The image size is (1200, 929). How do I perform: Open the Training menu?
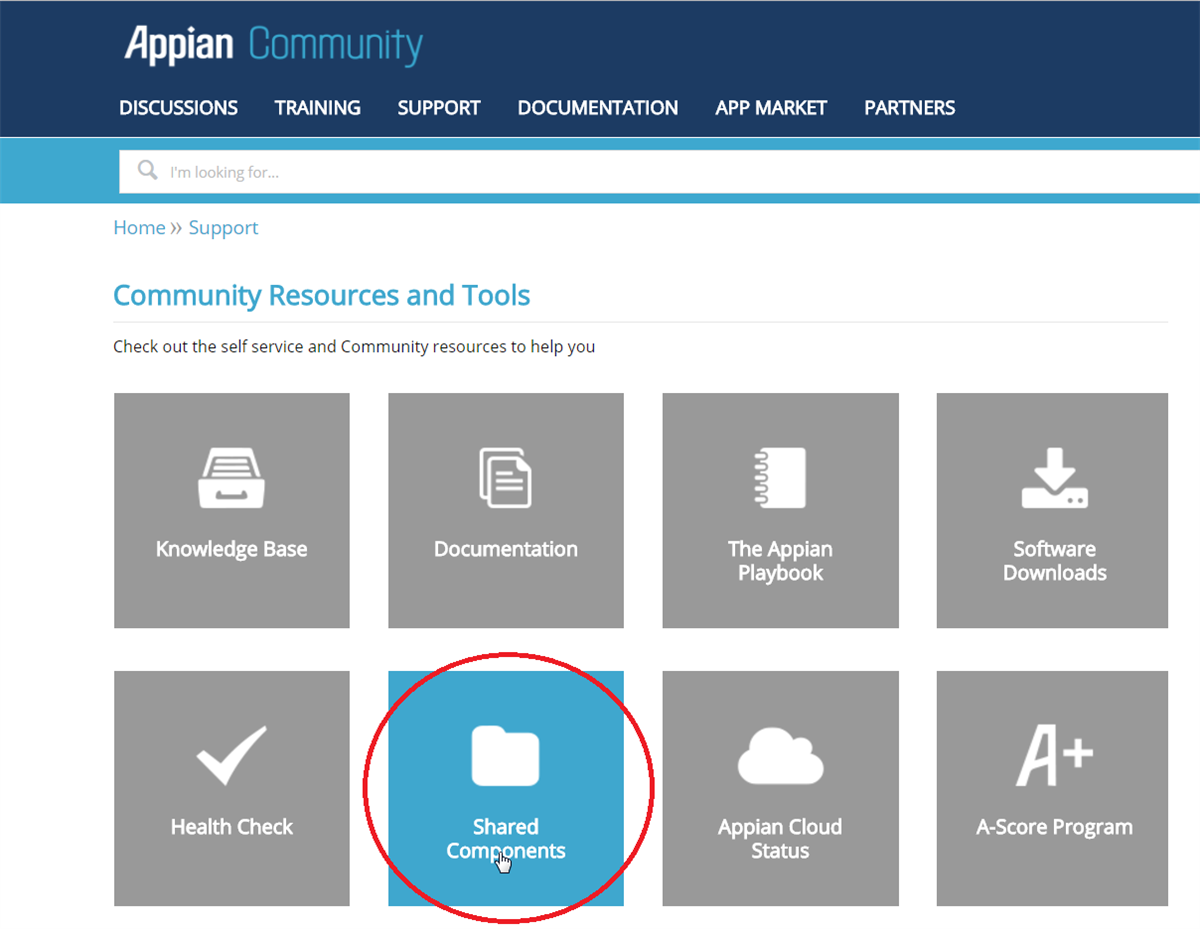(318, 108)
